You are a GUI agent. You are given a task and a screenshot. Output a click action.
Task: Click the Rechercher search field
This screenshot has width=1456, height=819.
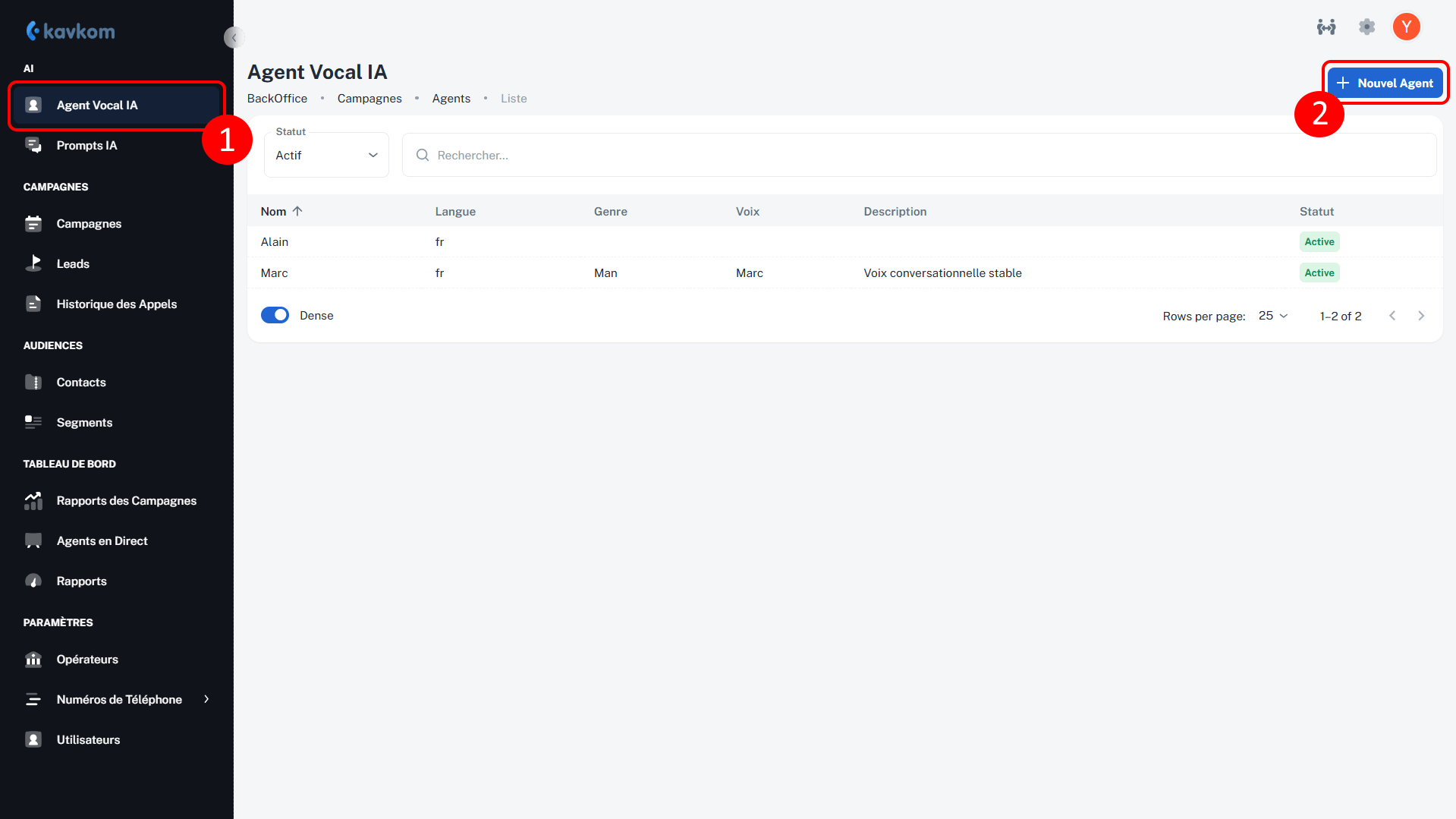pyautogui.click(x=918, y=155)
